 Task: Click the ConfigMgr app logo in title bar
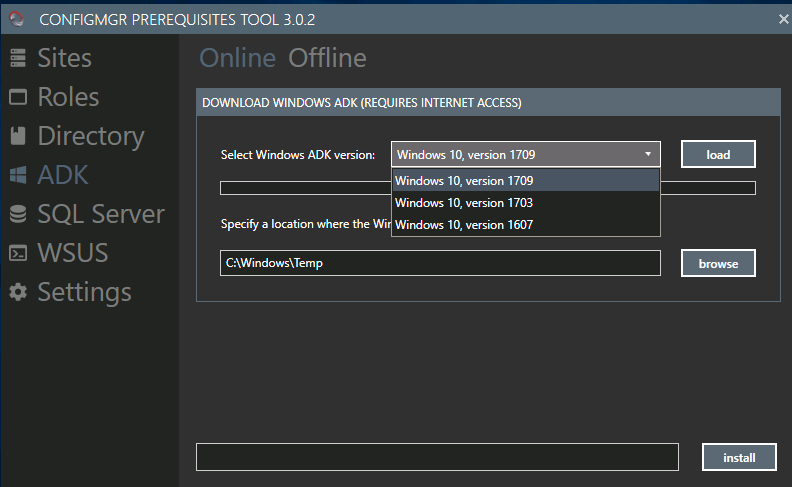pos(17,19)
